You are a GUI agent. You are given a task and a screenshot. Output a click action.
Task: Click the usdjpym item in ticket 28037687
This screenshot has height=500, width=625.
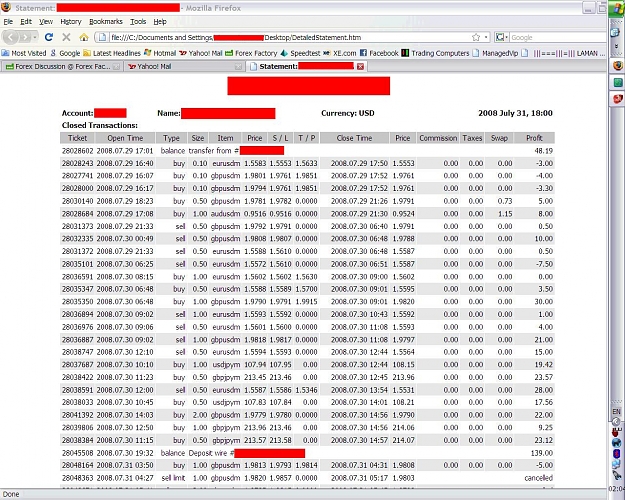pos(226,364)
